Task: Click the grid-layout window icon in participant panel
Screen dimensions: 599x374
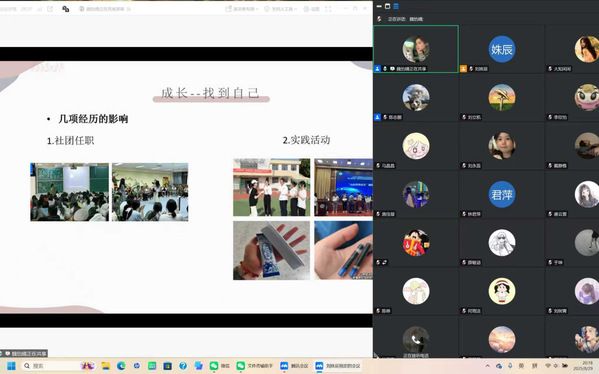Action: coord(387,6)
